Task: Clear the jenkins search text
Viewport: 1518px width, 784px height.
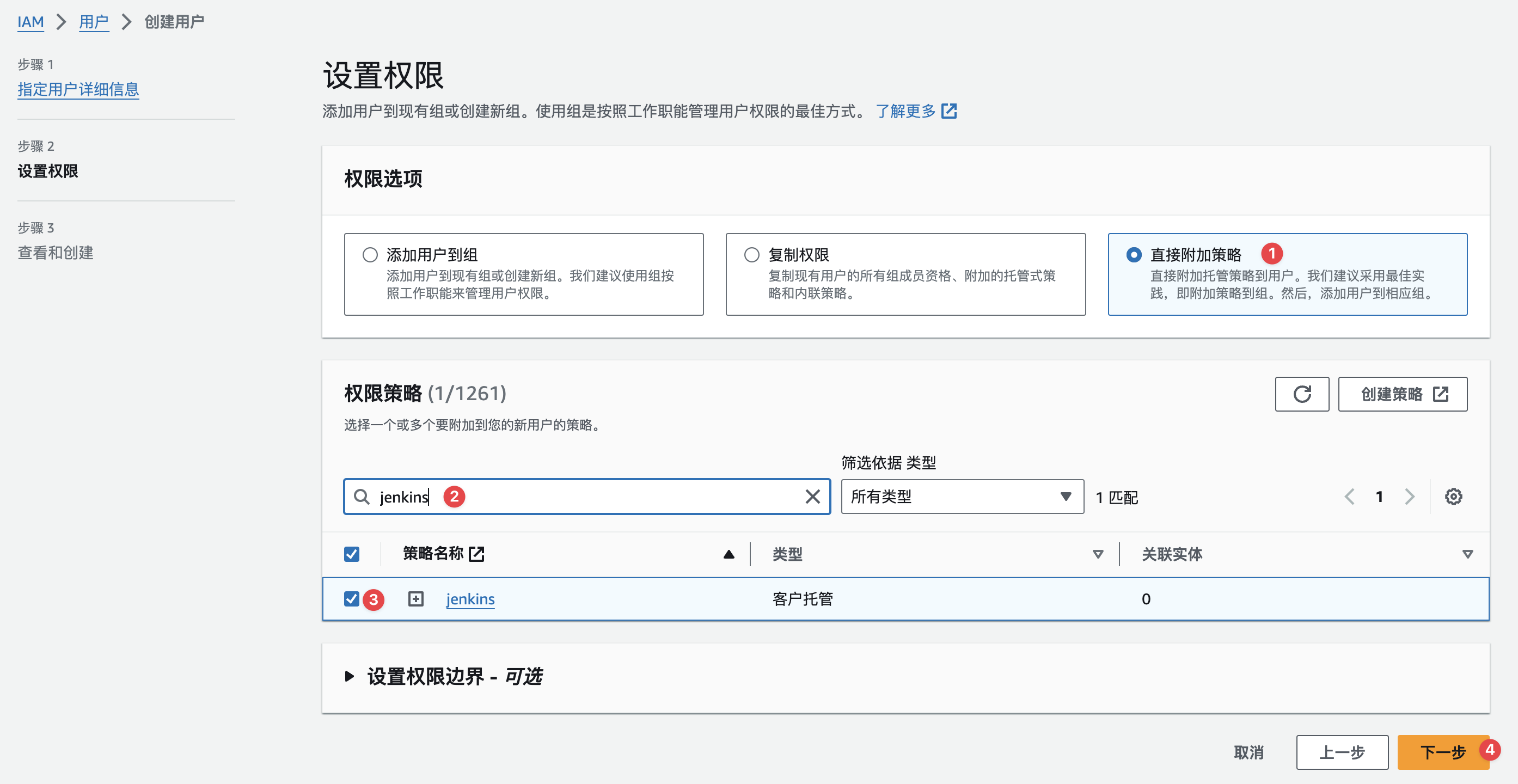Action: pos(812,497)
